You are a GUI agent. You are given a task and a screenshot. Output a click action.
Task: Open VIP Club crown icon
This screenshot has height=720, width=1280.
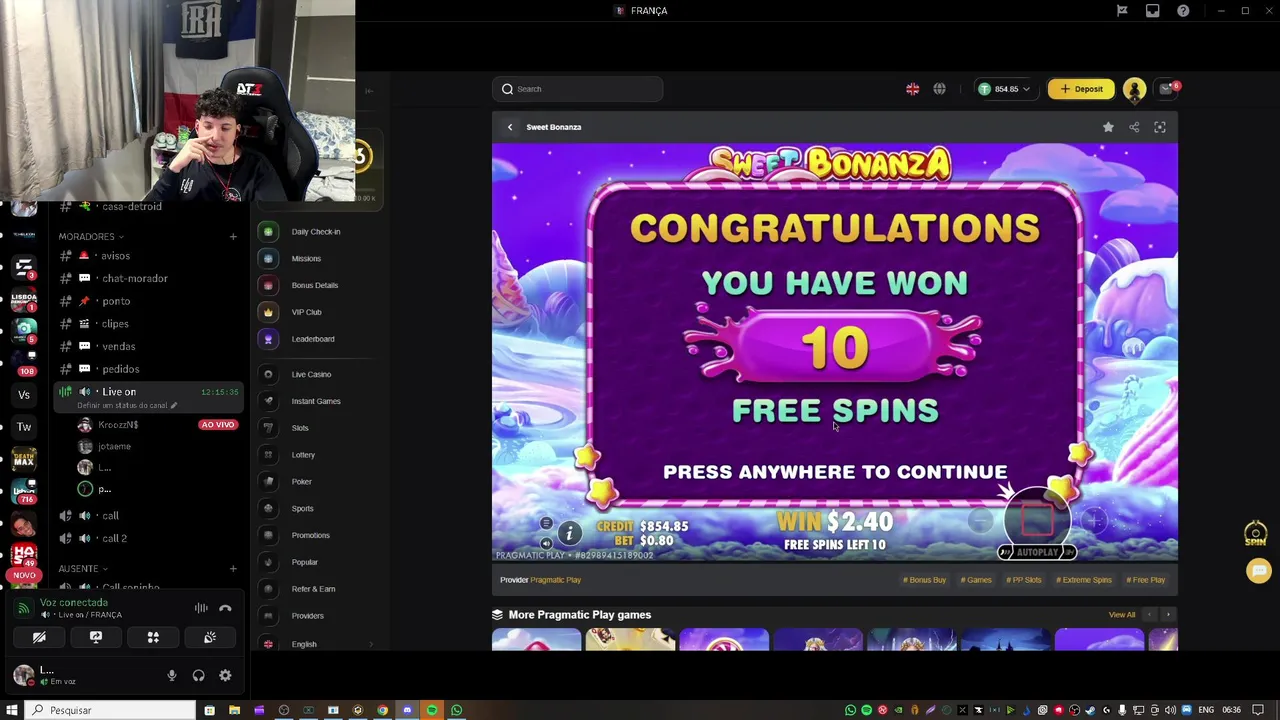pos(268,312)
